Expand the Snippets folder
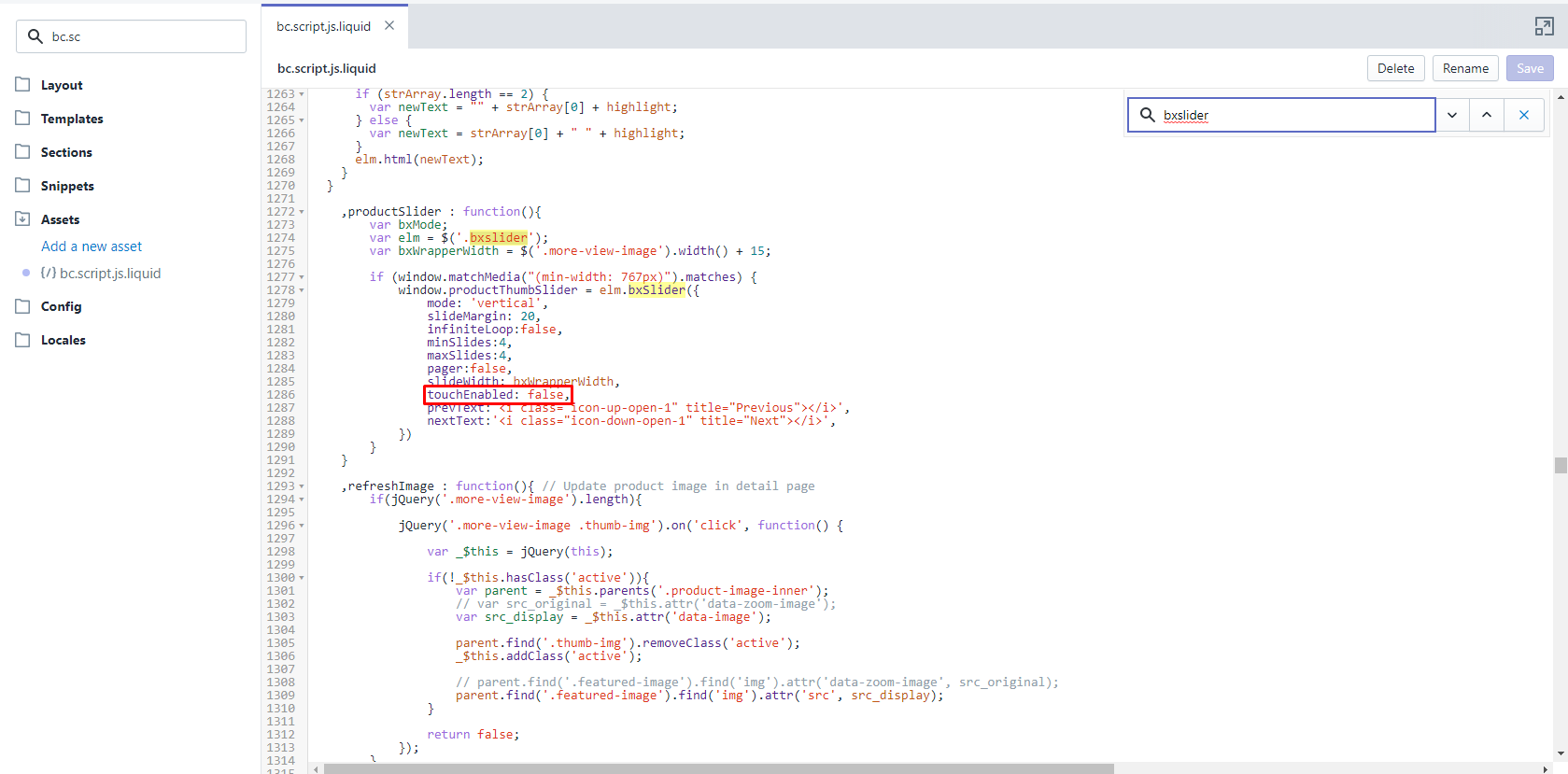This screenshot has width=1568, height=774. coord(67,186)
